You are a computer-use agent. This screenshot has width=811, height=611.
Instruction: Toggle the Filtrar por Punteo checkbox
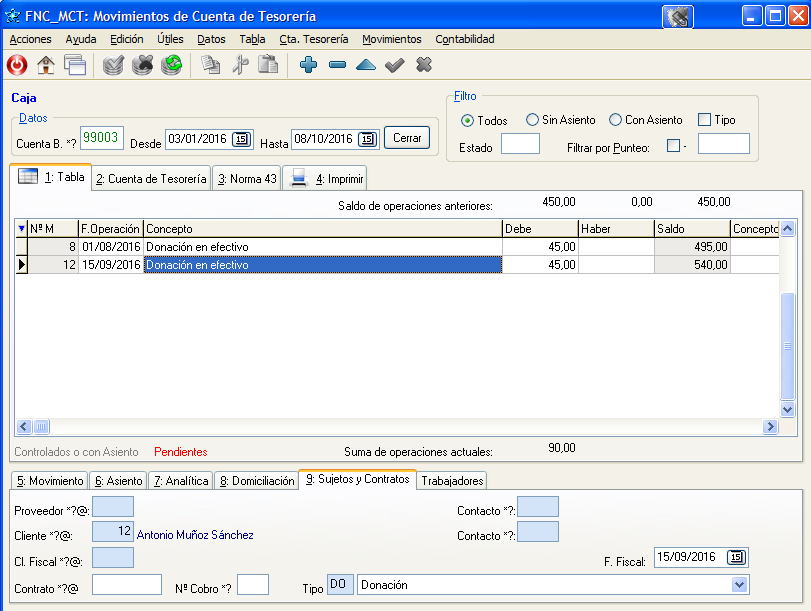[673, 145]
